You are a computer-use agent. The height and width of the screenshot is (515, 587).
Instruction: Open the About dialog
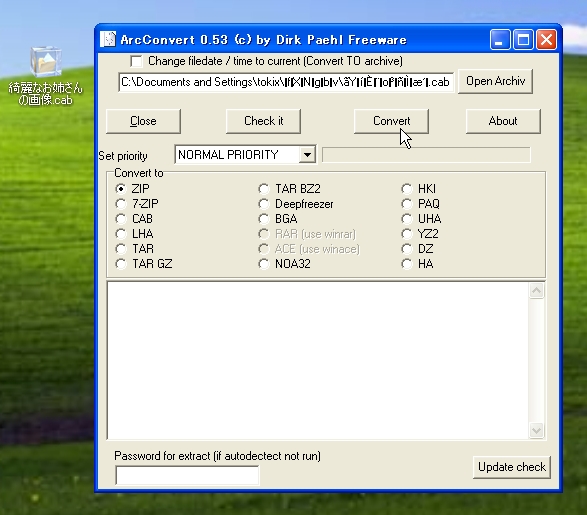point(503,121)
